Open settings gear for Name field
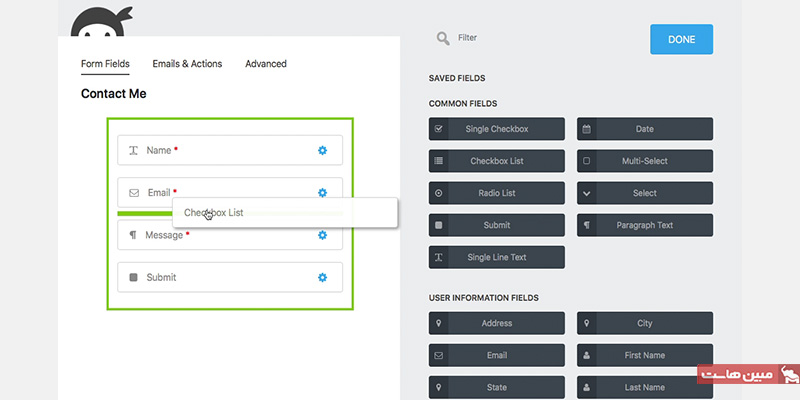This screenshot has width=800, height=400. point(322,150)
